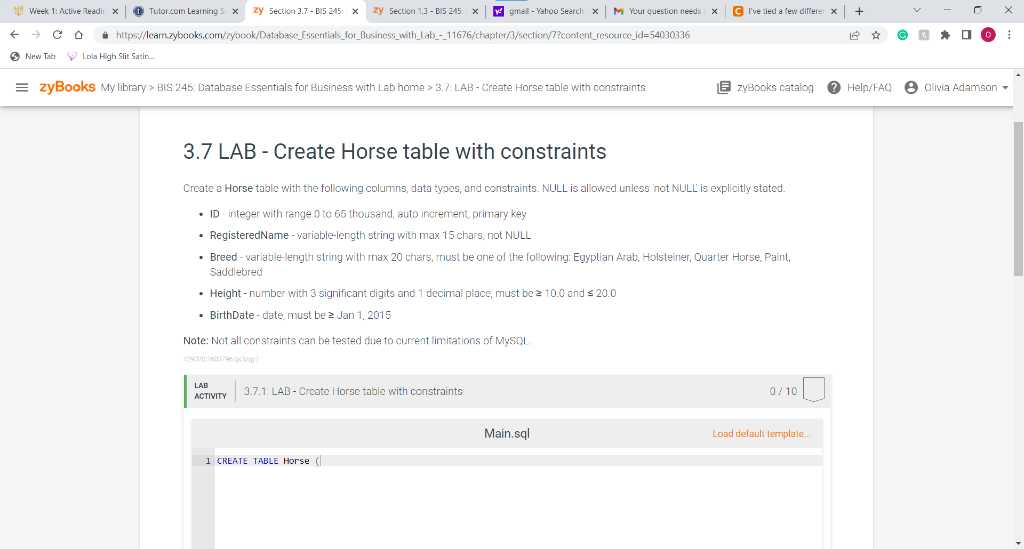Switch to Your question needs tab
This screenshot has height=549, width=1024.
coord(665,11)
